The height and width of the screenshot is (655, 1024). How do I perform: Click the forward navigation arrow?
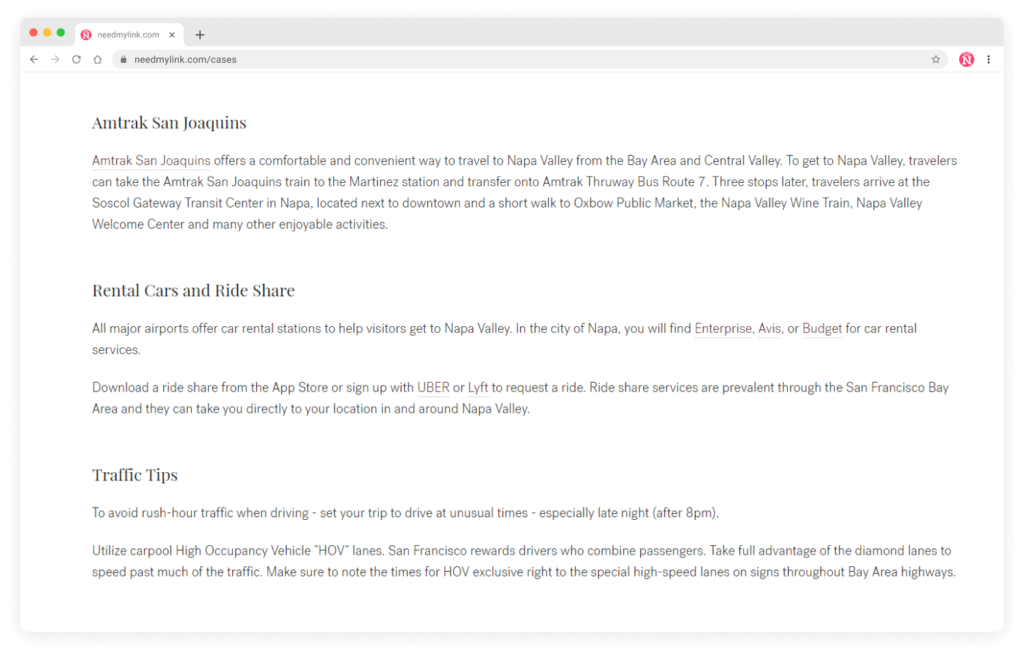pos(55,59)
